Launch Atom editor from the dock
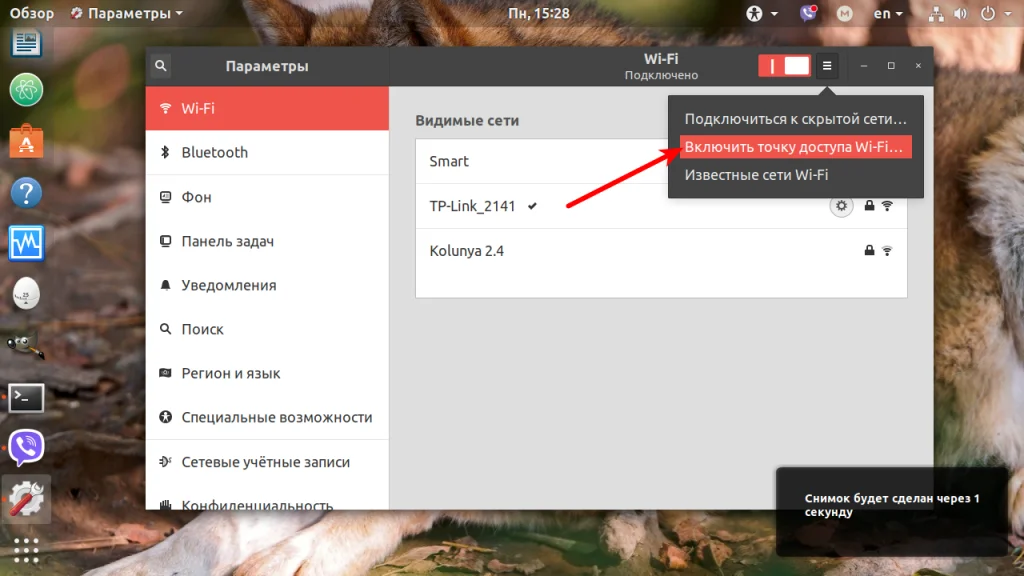 click(x=26, y=89)
